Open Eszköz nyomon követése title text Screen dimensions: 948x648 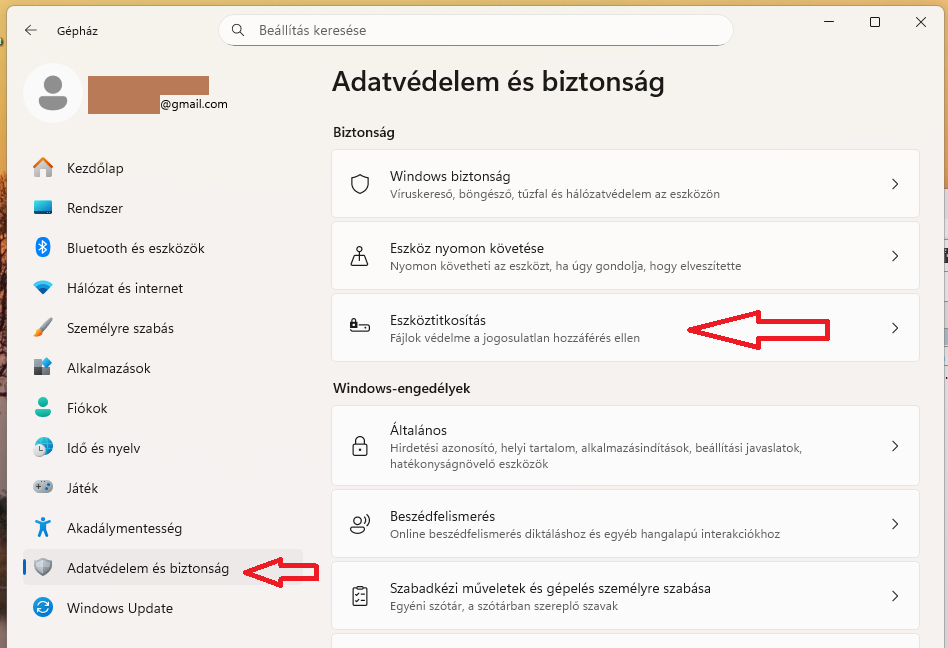tap(467, 248)
